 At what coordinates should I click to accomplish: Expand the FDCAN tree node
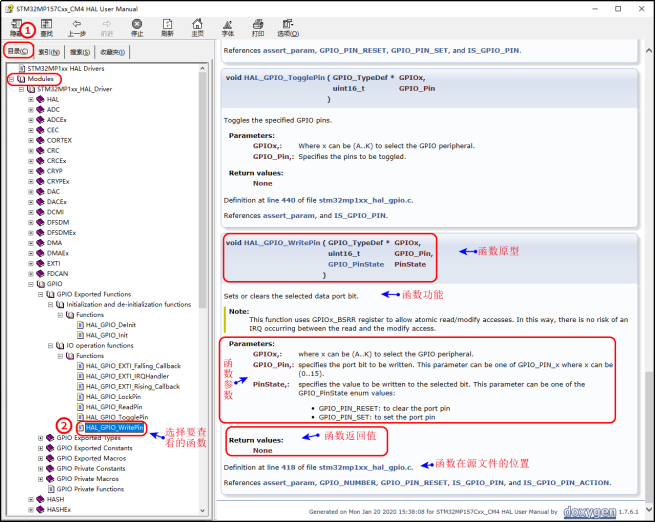tap(31, 274)
